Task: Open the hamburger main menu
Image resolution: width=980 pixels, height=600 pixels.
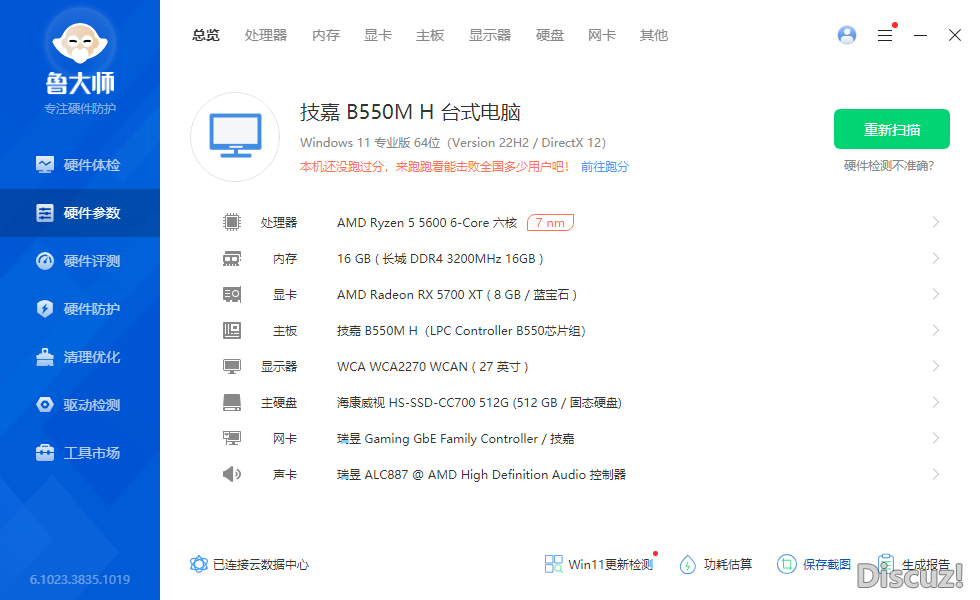Action: click(885, 35)
